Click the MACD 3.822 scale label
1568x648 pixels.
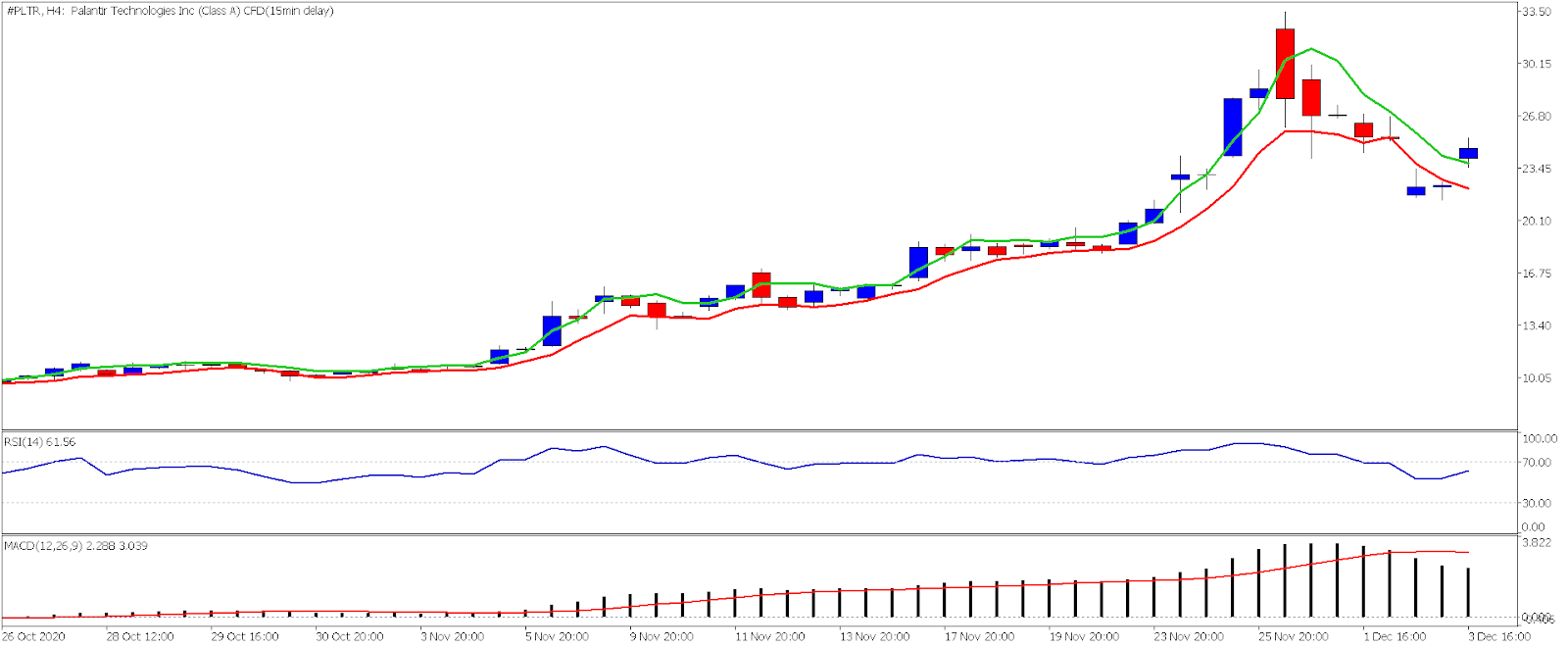click(1535, 542)
